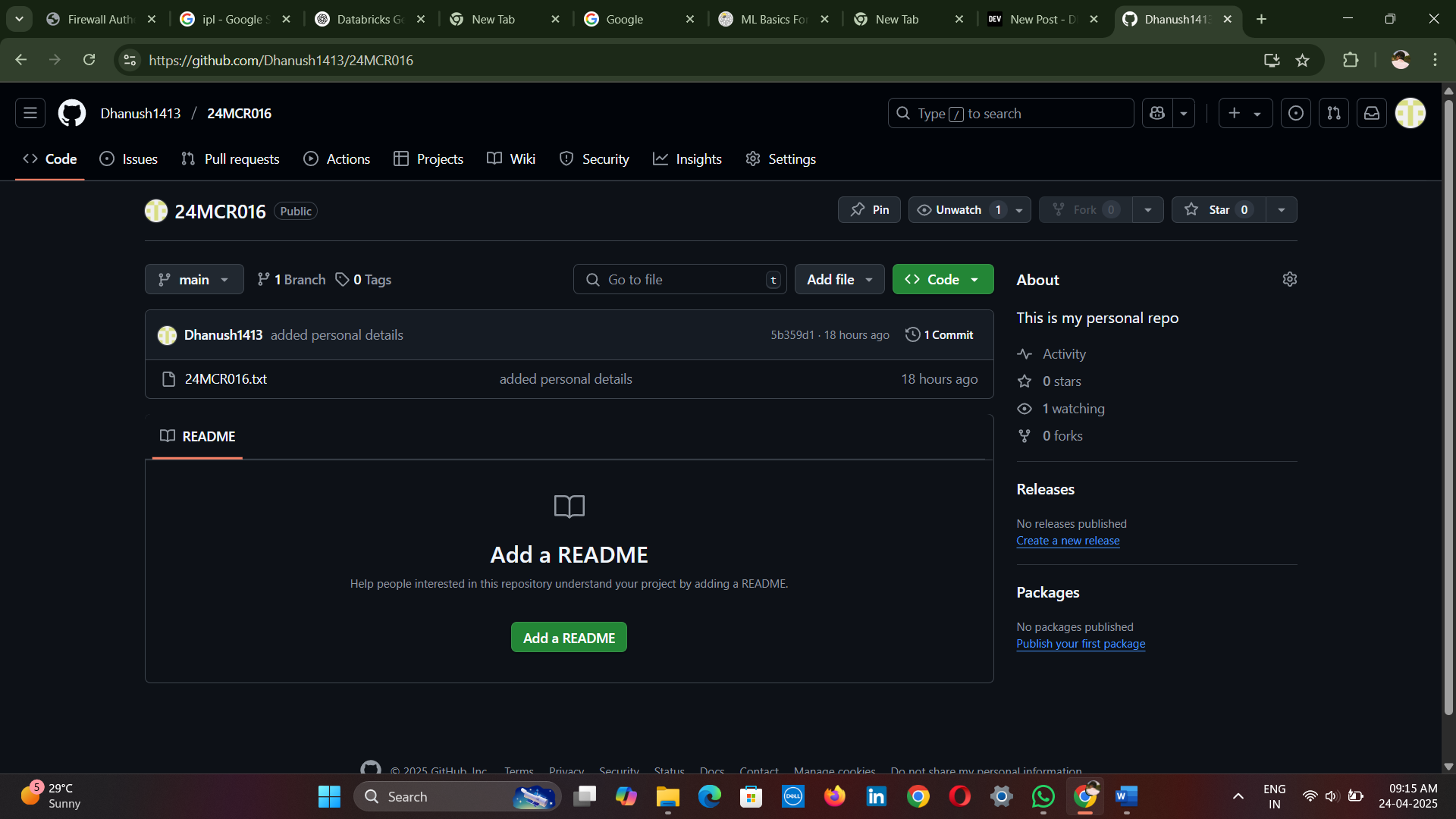Open the 24MCR016.txt file
The width and height of the screenshot is (1456, 819).
(x=226, y=379)
